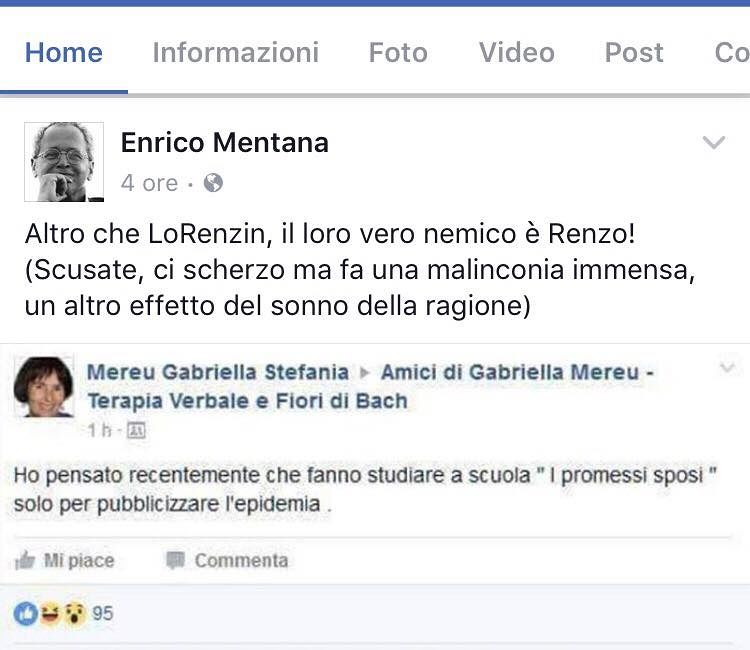Click the wow face reaction icon

click(73, 613)
